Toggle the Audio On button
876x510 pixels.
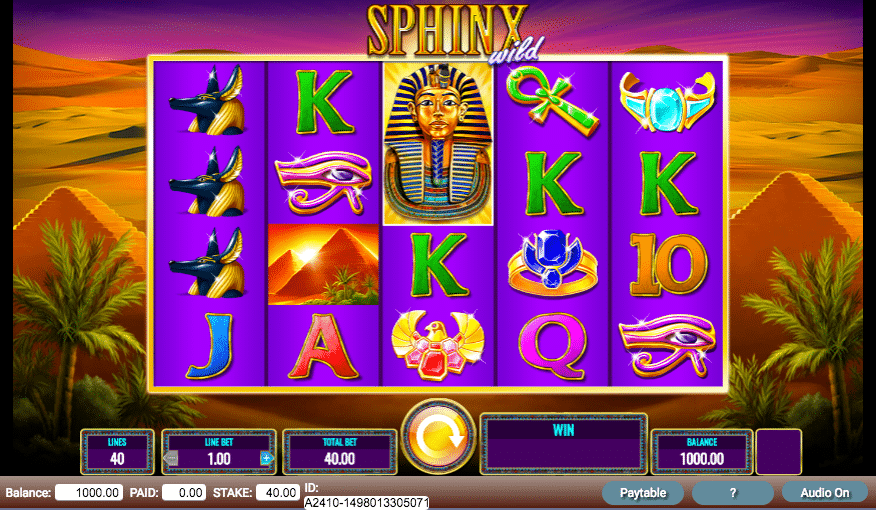[824, 493]
